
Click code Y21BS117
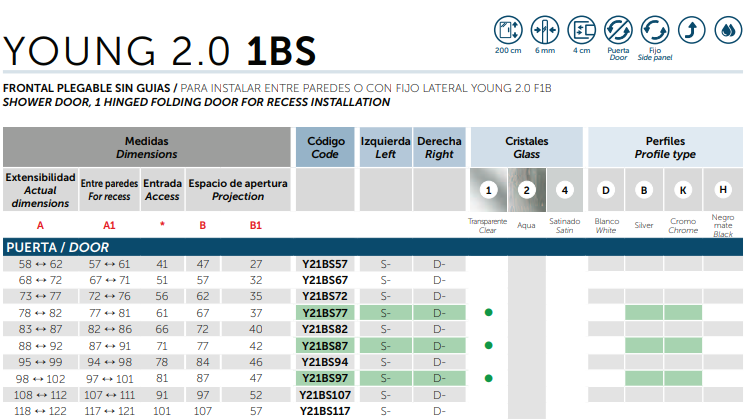(325, 411)
